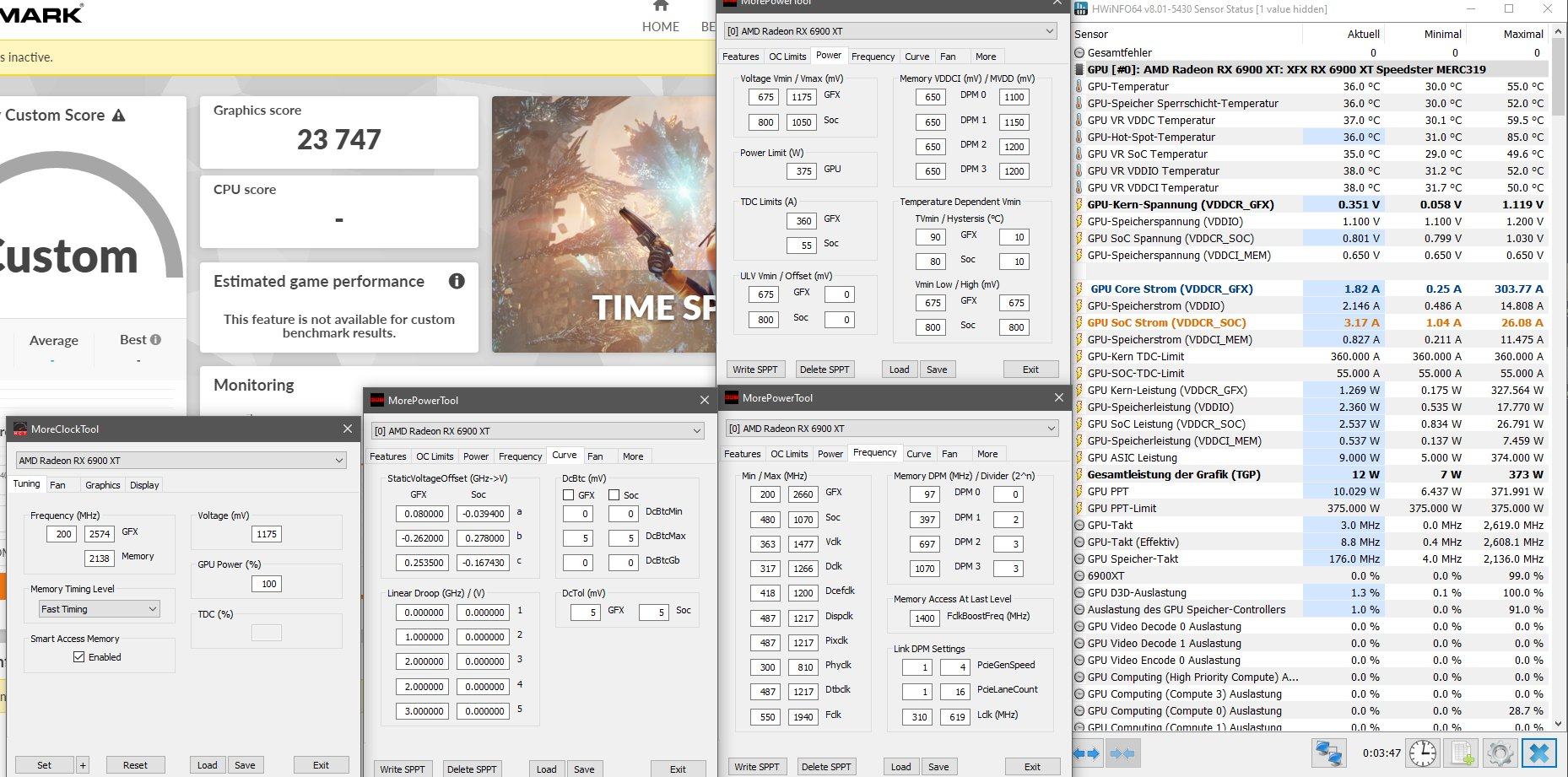This screenshot has width=1568, height=777.
Task: Click lightning icon of GPU PPT-Limit row
Action: 1079,508
